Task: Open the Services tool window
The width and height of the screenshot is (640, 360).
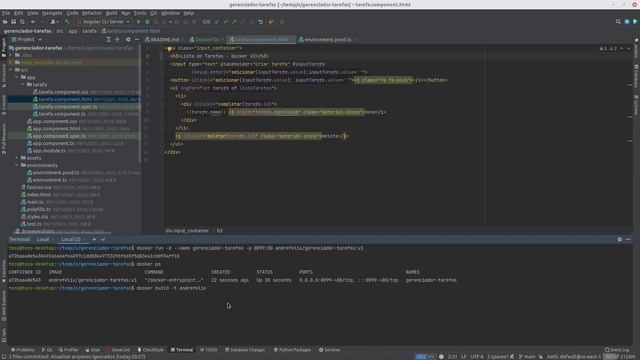Action: (329, 350)
